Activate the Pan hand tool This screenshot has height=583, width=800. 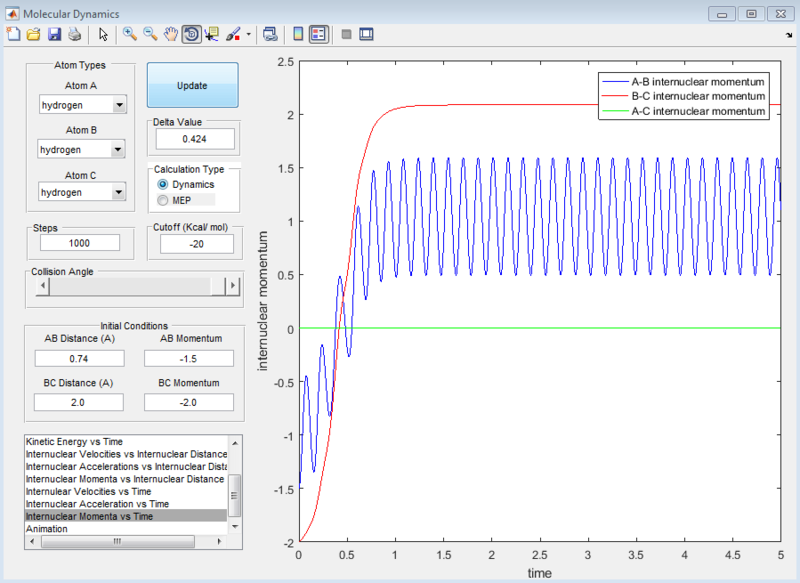click(171, 34)
